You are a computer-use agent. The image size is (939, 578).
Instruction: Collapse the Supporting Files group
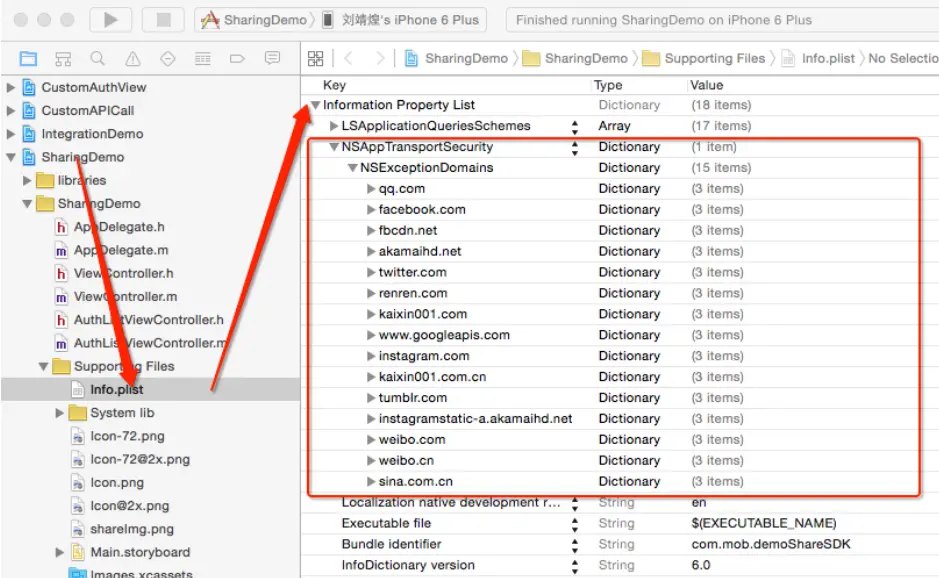coord(43,367)
